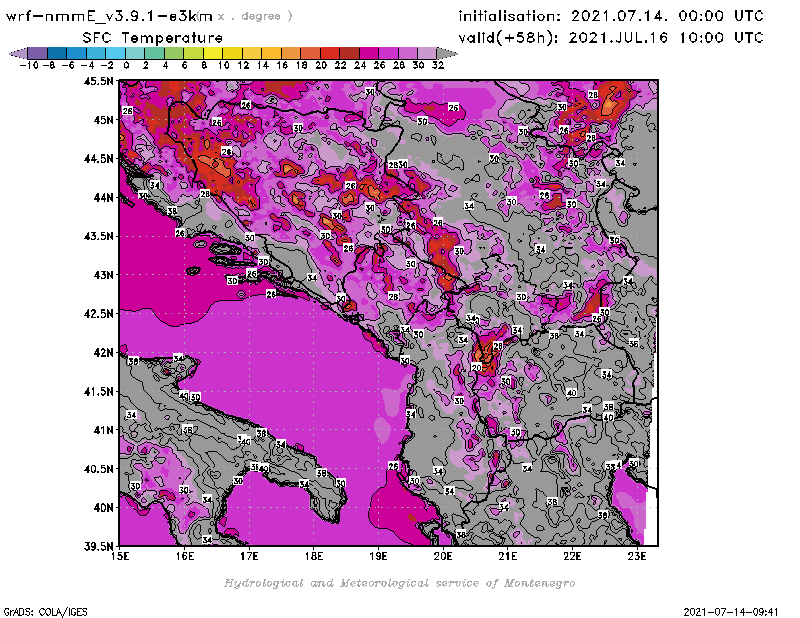Click the 20E longitude axis label
800x618 pixels.
point(443,556)
